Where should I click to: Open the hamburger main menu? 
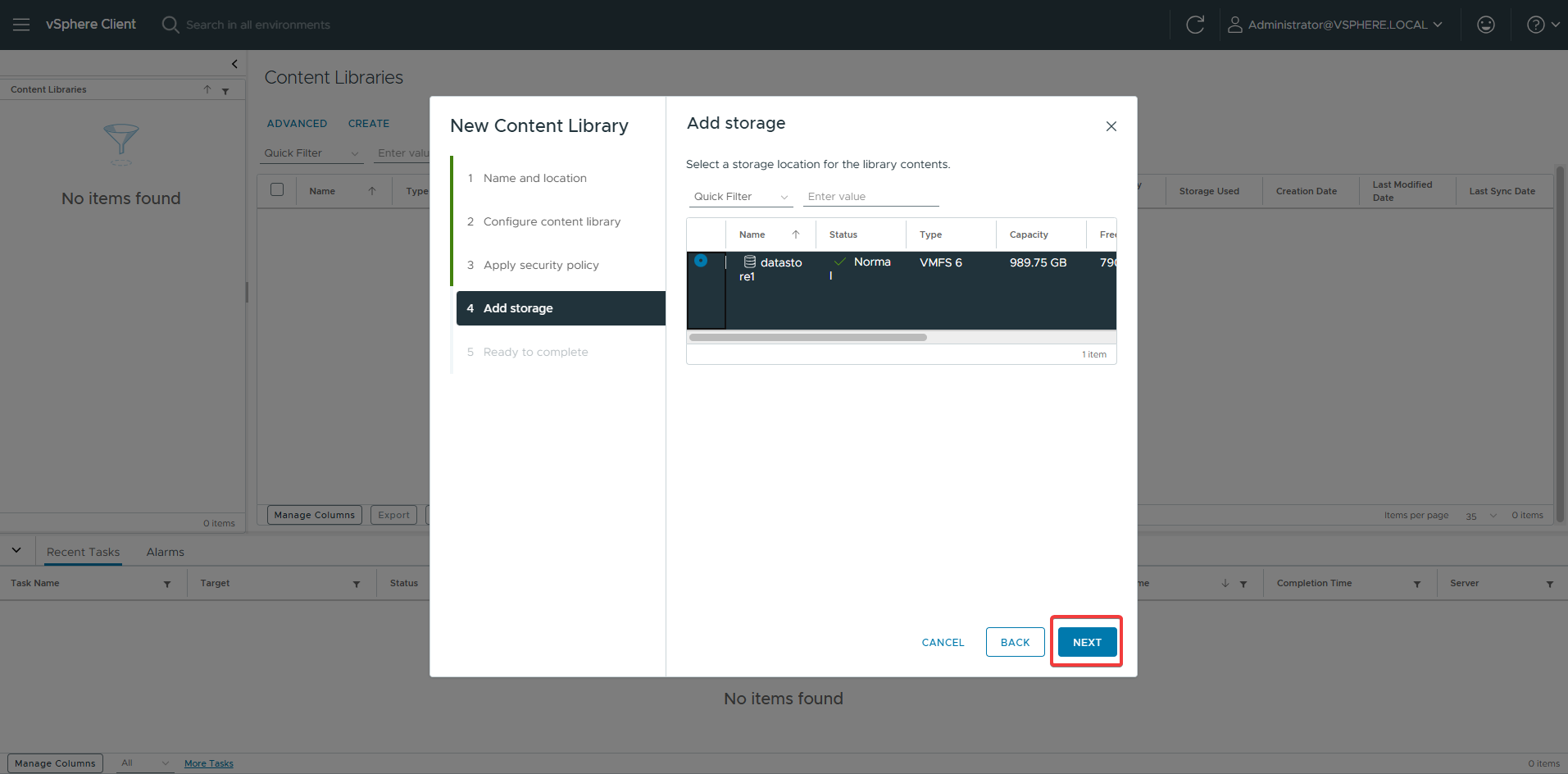click(x=21, y=25)
